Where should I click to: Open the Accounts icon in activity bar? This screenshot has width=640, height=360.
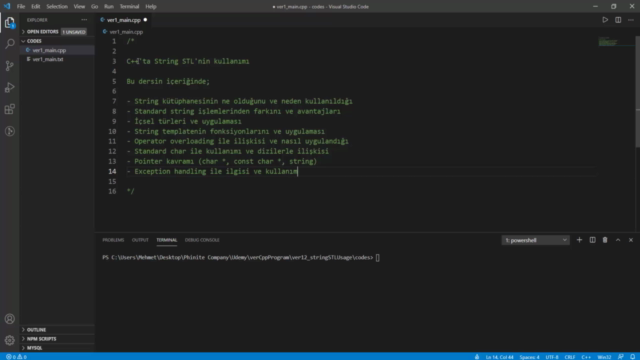[10, 319]
